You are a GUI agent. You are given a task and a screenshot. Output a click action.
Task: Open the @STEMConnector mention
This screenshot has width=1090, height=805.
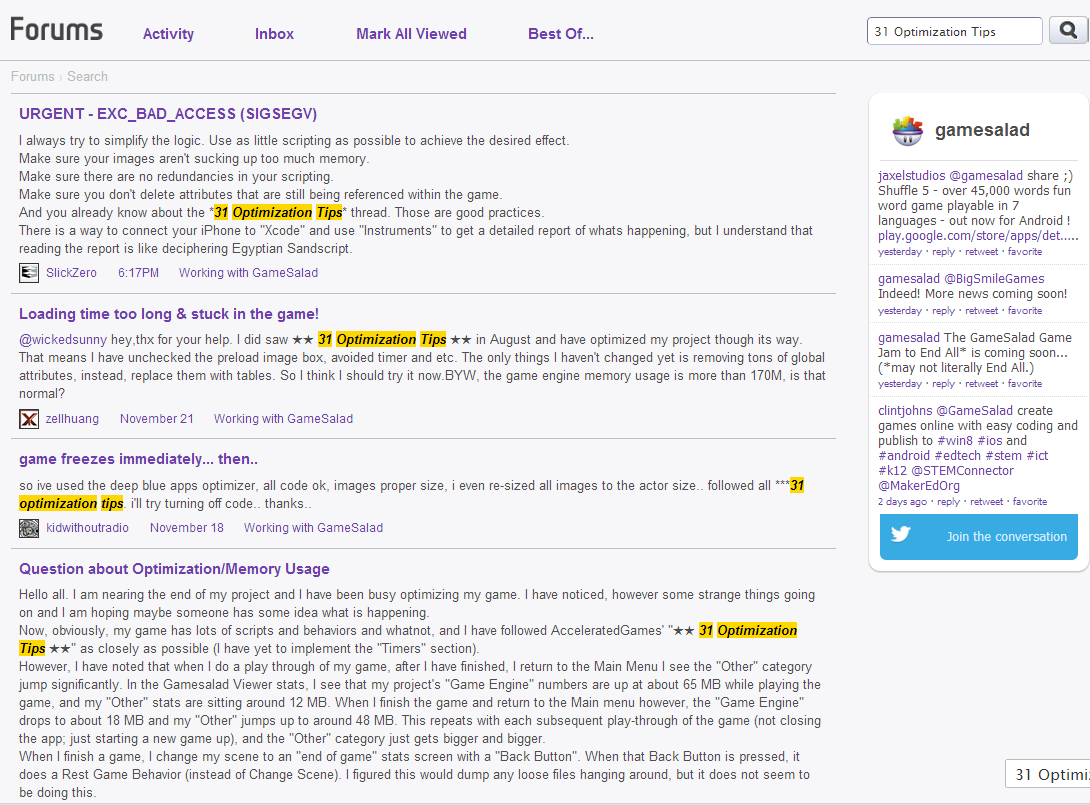(963, 471)
